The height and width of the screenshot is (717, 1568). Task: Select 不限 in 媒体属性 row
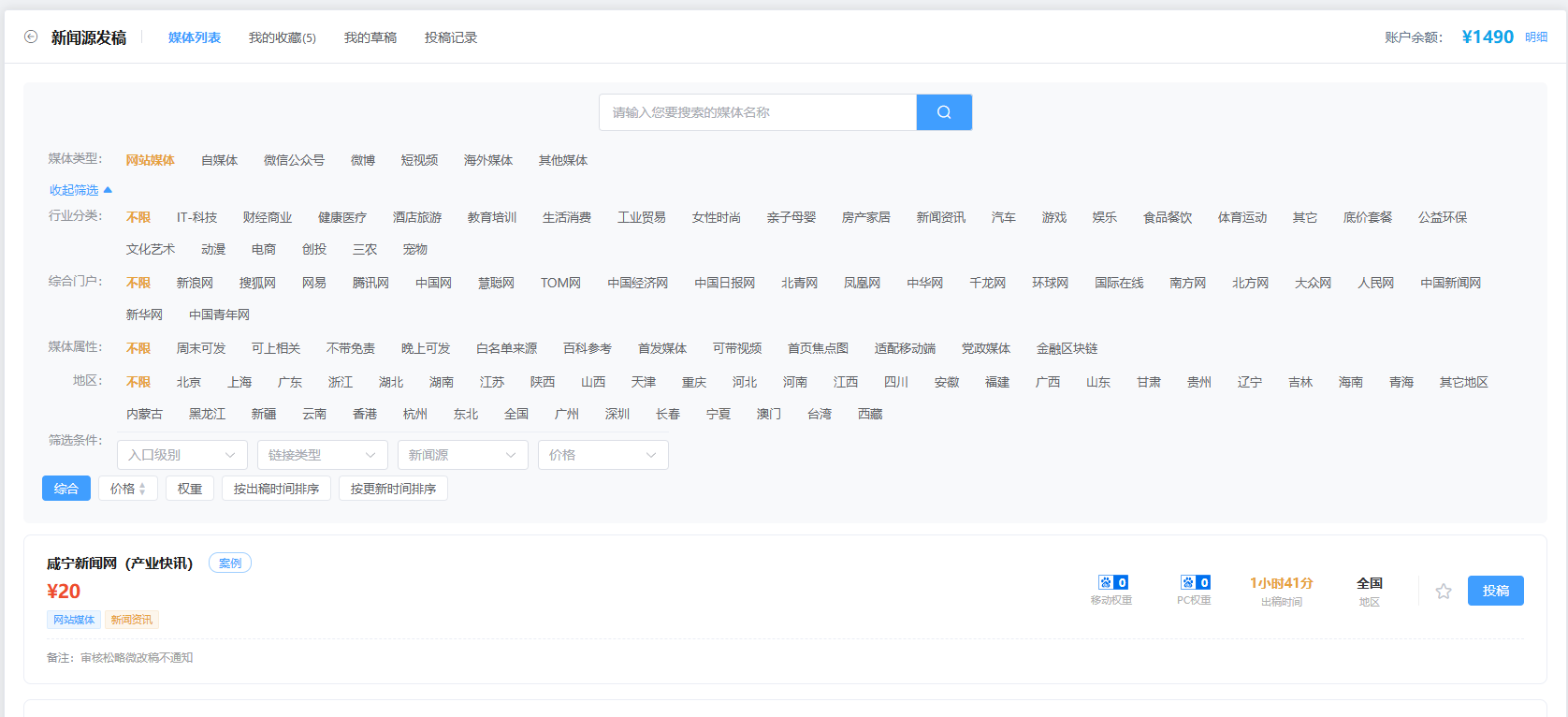click(x=138, y=348)
